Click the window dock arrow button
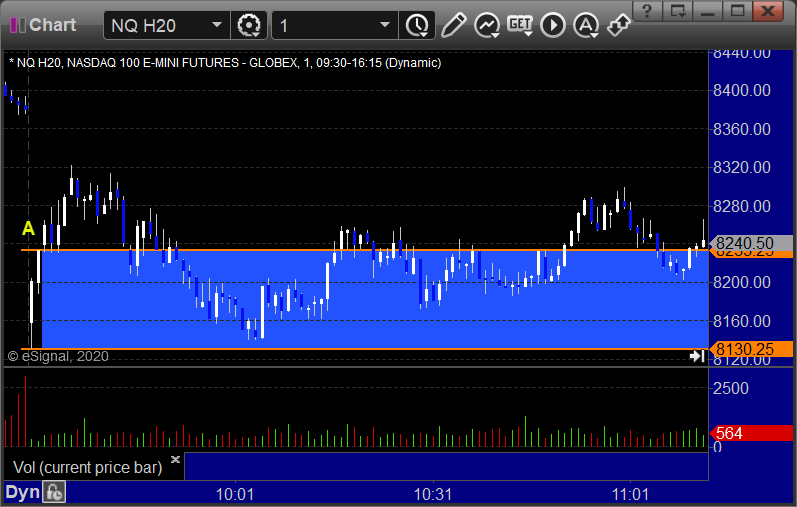The height and width of the screenshot is (507, 797). pos(678,11)
